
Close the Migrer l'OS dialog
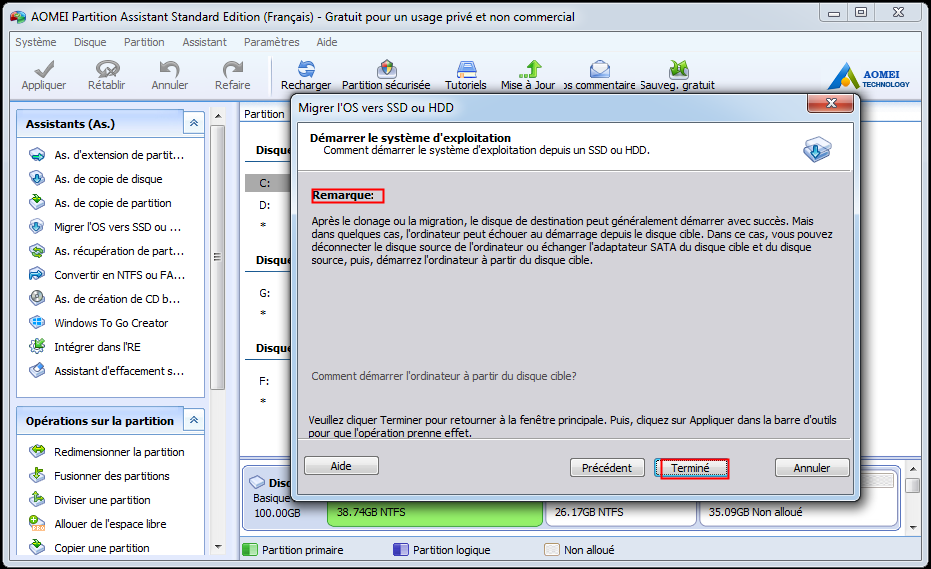coord(831,103)
